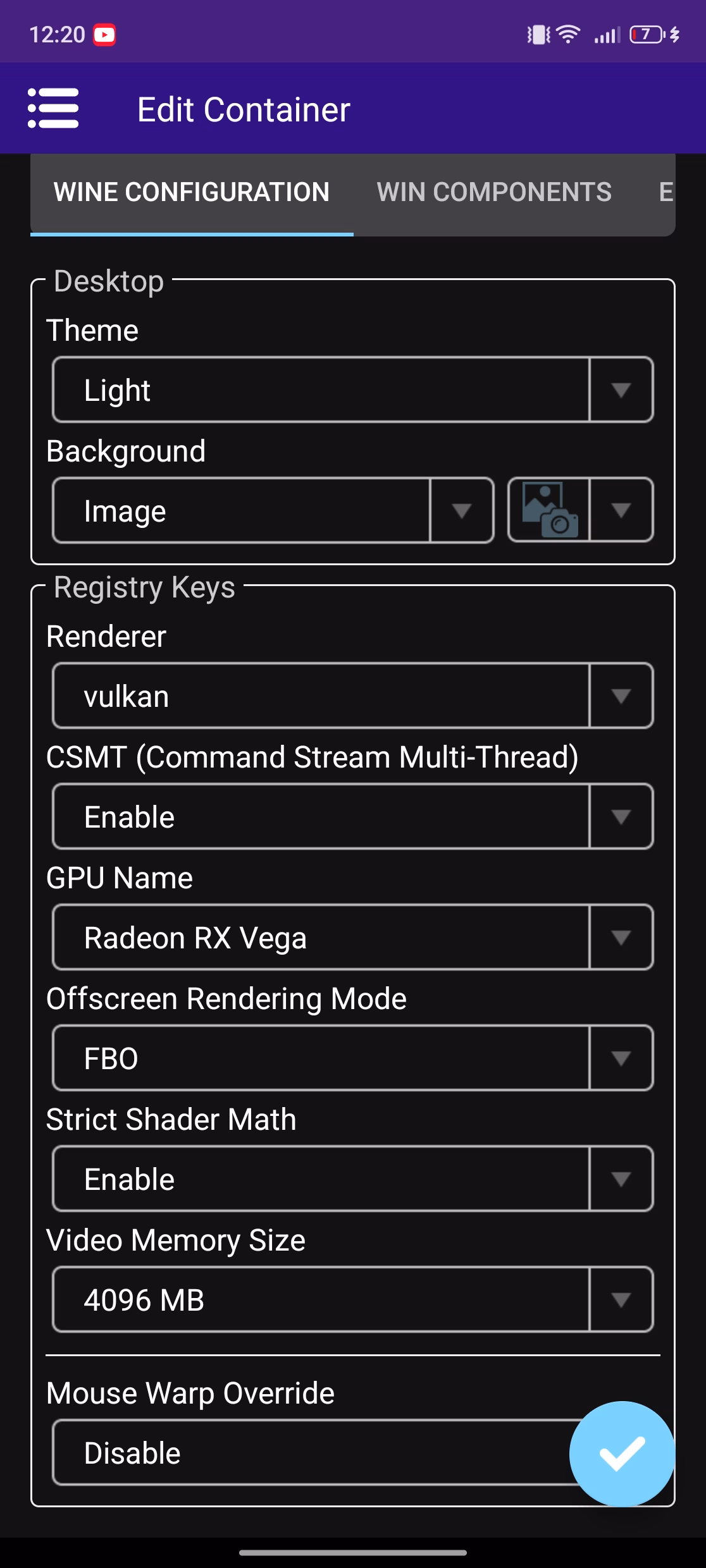The image size is (706, 1568).
Task: Tap the image picker camera icon
Action: click(549, 510)
